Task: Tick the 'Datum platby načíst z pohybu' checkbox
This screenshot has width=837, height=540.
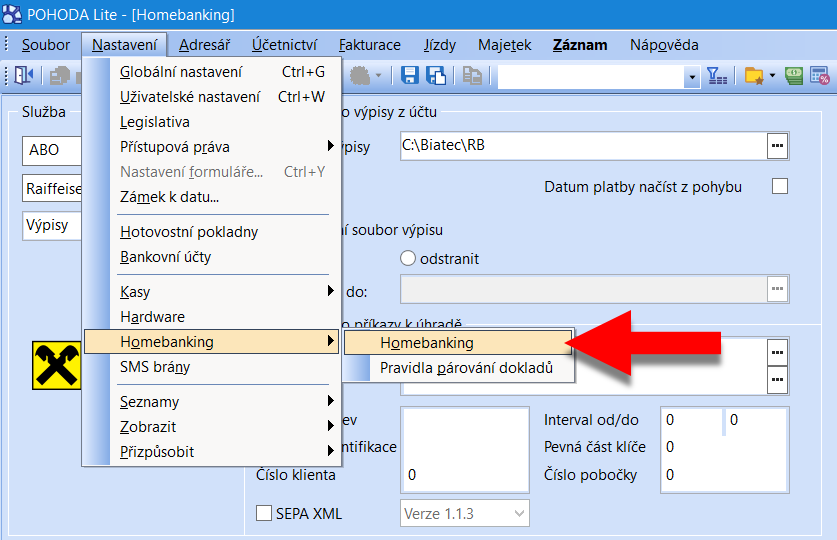Action: [779, 187]
